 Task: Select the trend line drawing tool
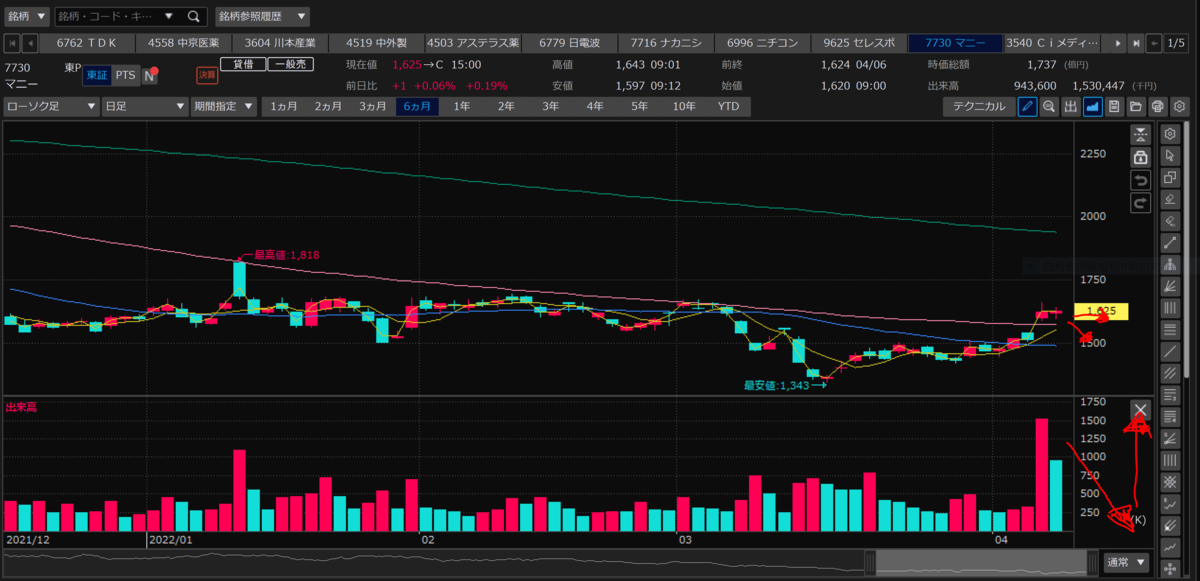1170,243
